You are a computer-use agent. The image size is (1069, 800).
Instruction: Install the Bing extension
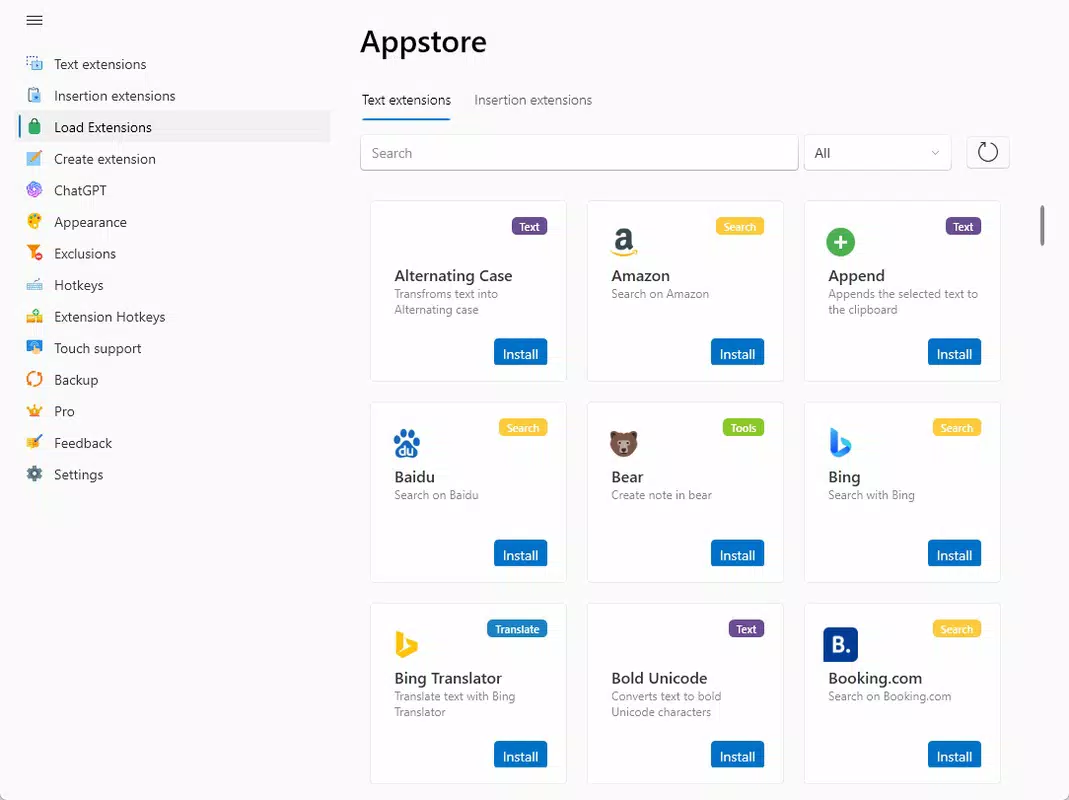point(954,553)
